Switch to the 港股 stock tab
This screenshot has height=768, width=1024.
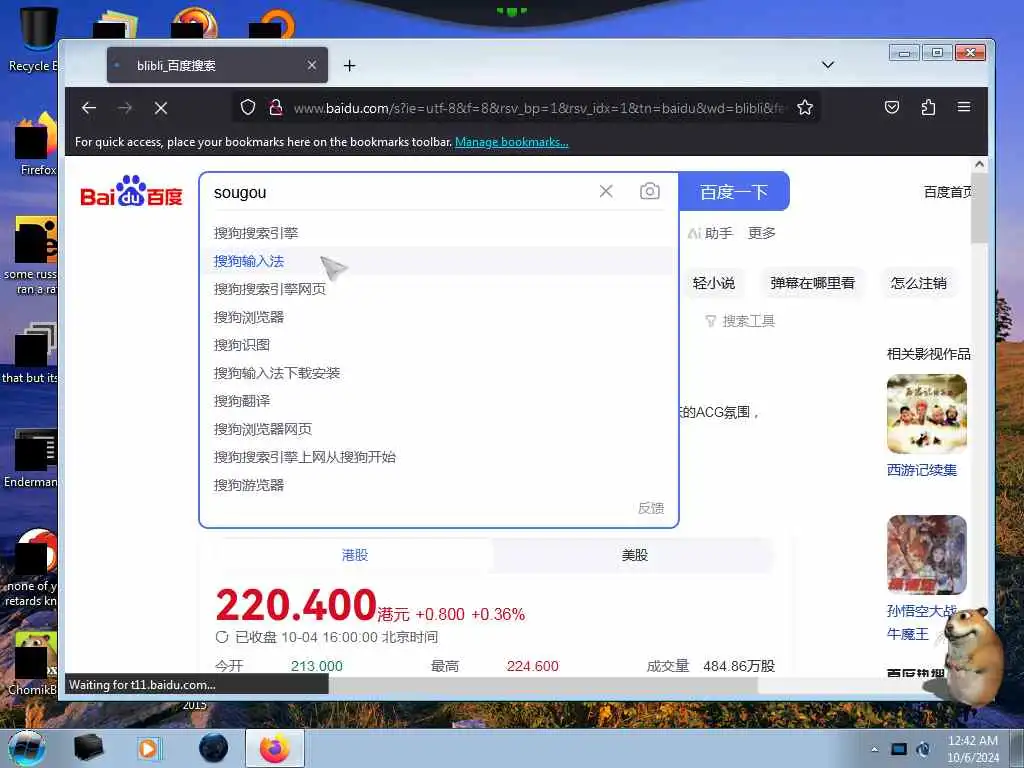(x=355, y=555)
